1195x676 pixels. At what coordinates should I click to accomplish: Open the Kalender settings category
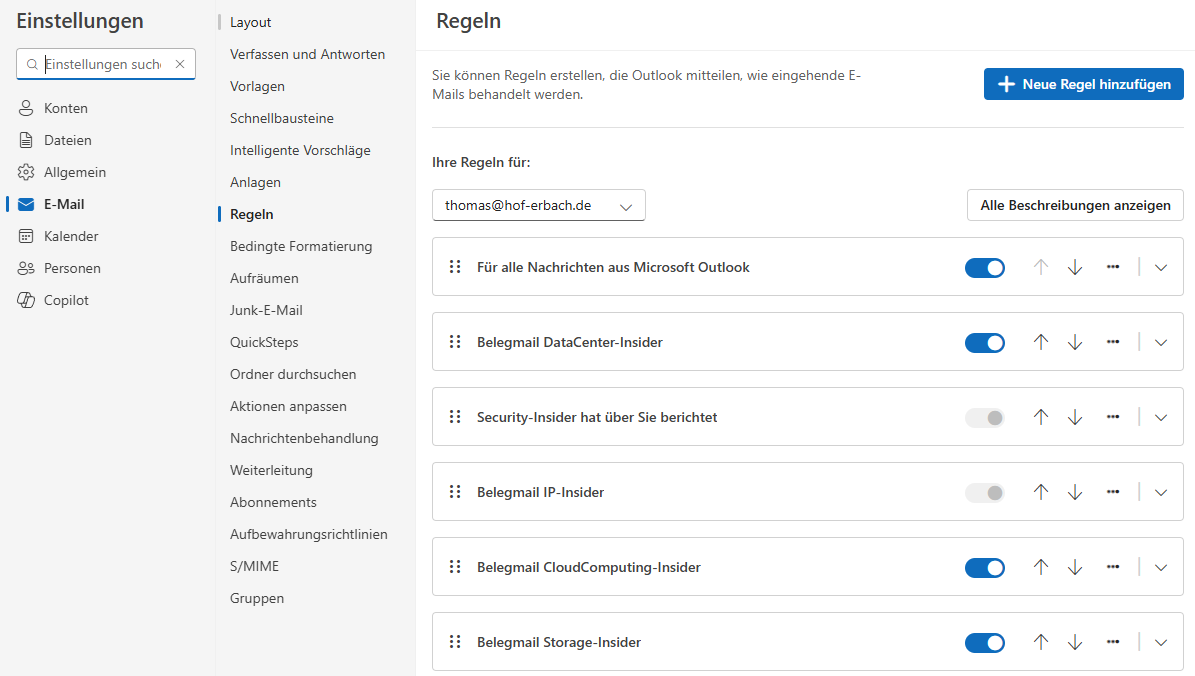(70, 236)
